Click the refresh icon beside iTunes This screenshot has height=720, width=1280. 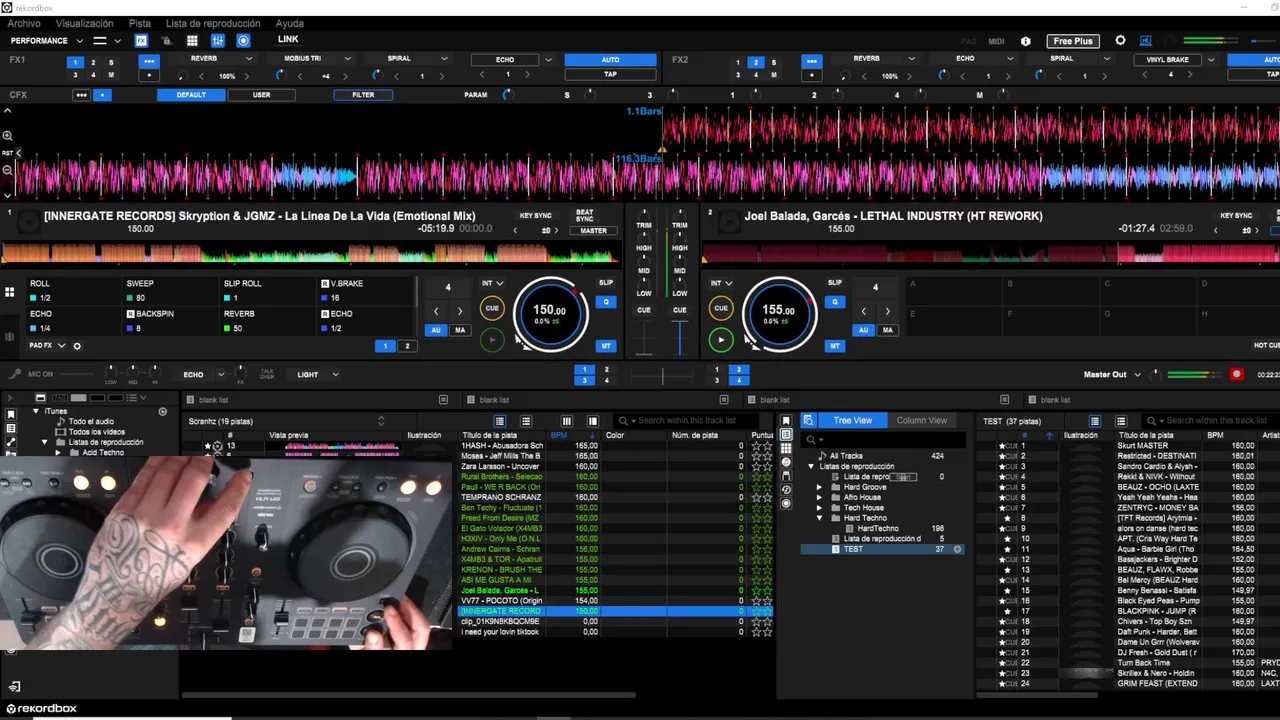[163, 411]
